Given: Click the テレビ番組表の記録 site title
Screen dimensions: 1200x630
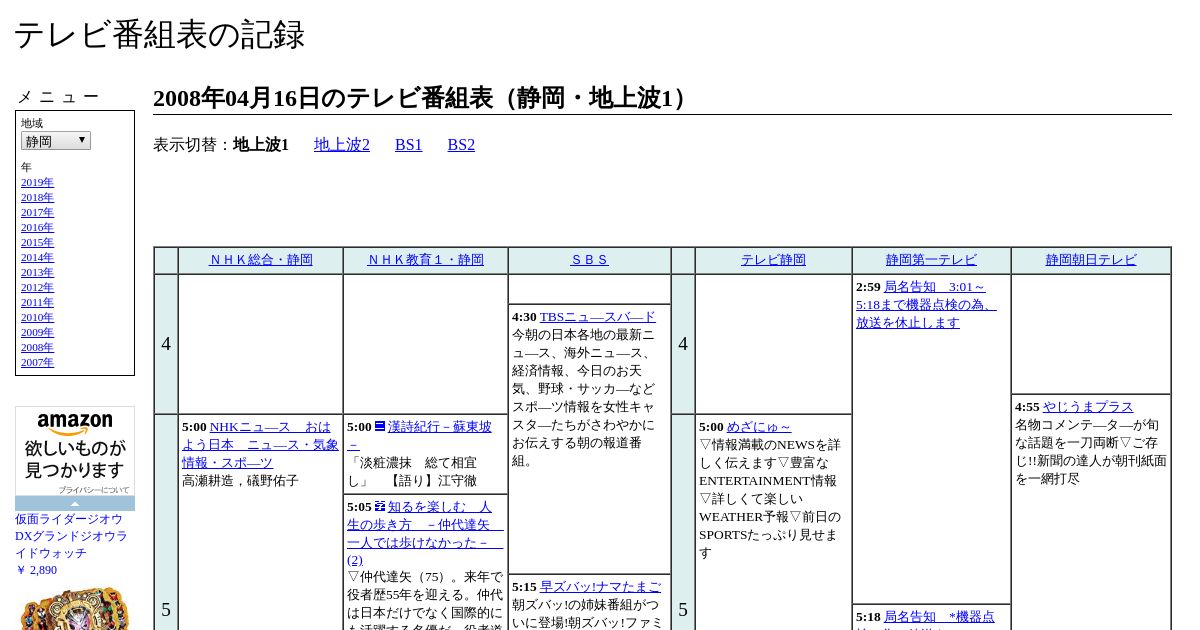Looking at the screenshot, I should click(159, 35).
